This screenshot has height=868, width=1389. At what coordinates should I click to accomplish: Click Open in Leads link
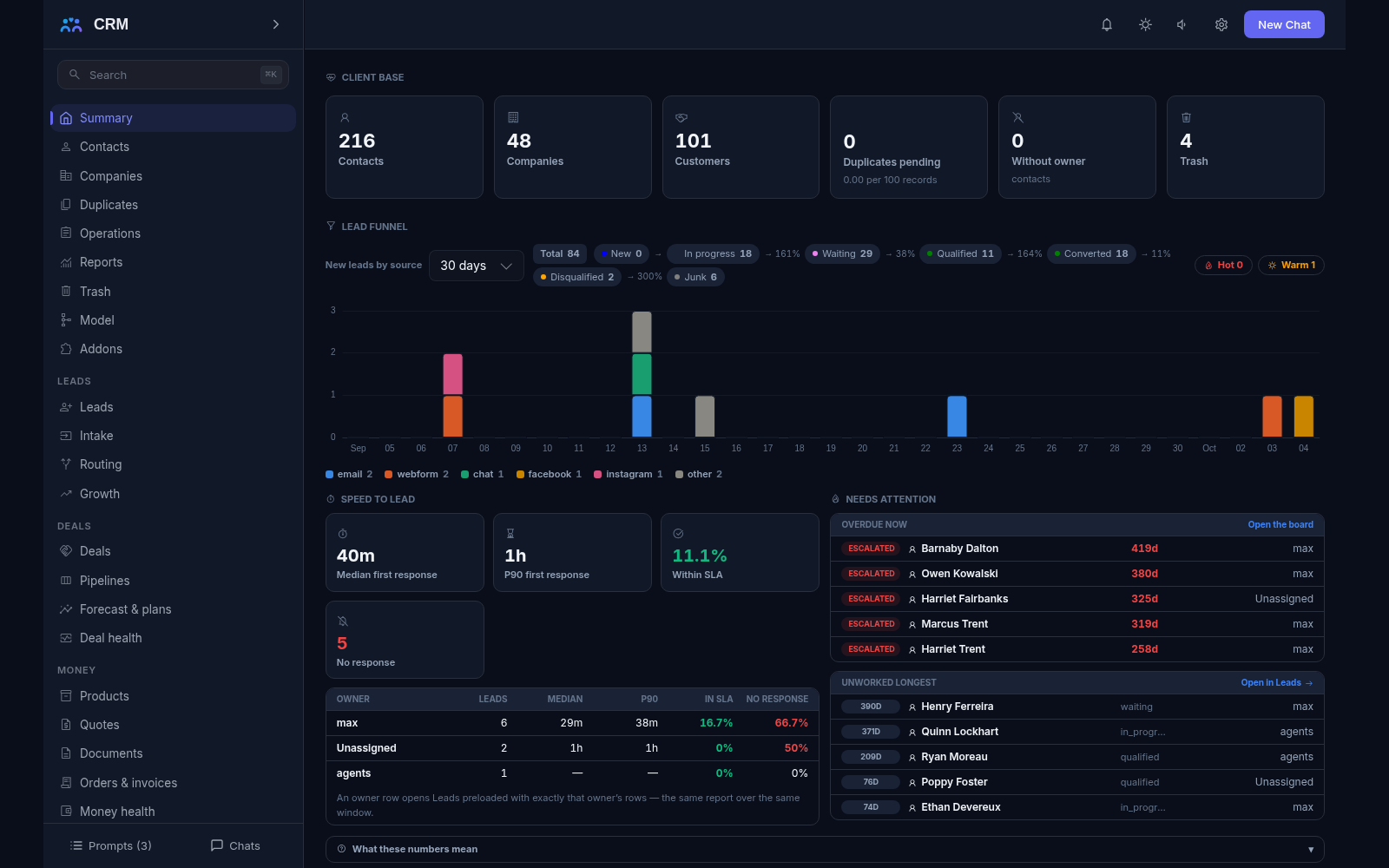(1276, 682)
